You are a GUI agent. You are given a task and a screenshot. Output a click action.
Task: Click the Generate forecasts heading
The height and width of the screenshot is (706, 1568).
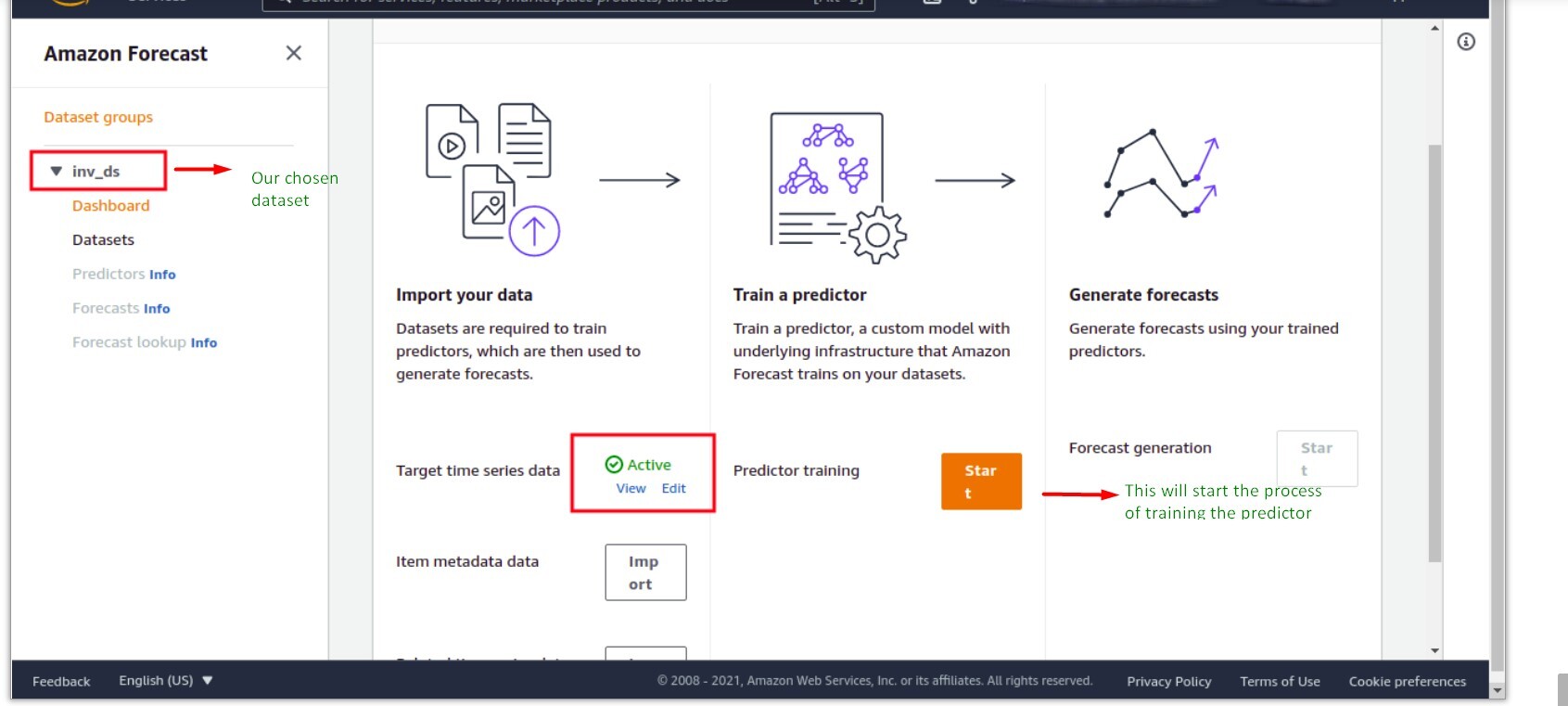1143,295
